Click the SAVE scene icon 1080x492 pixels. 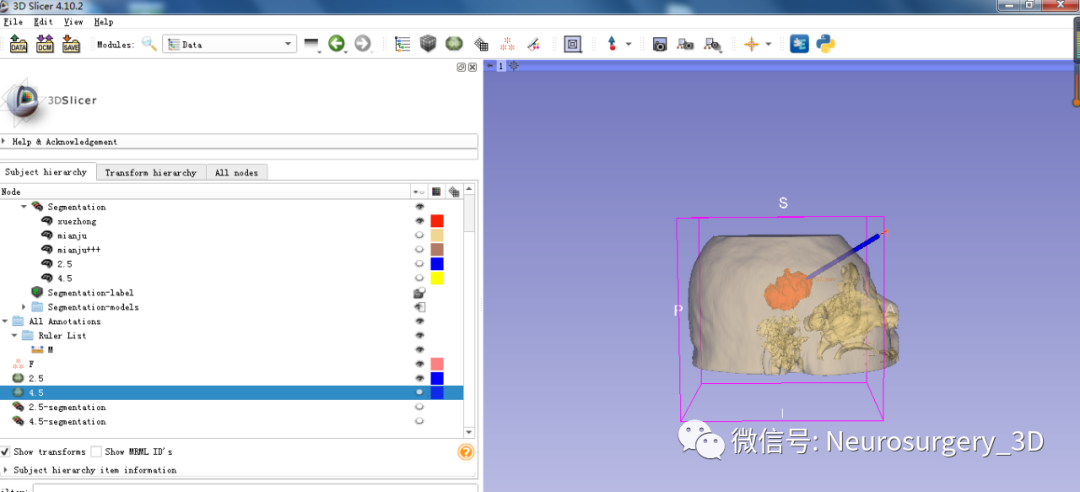tap(71, 44)
